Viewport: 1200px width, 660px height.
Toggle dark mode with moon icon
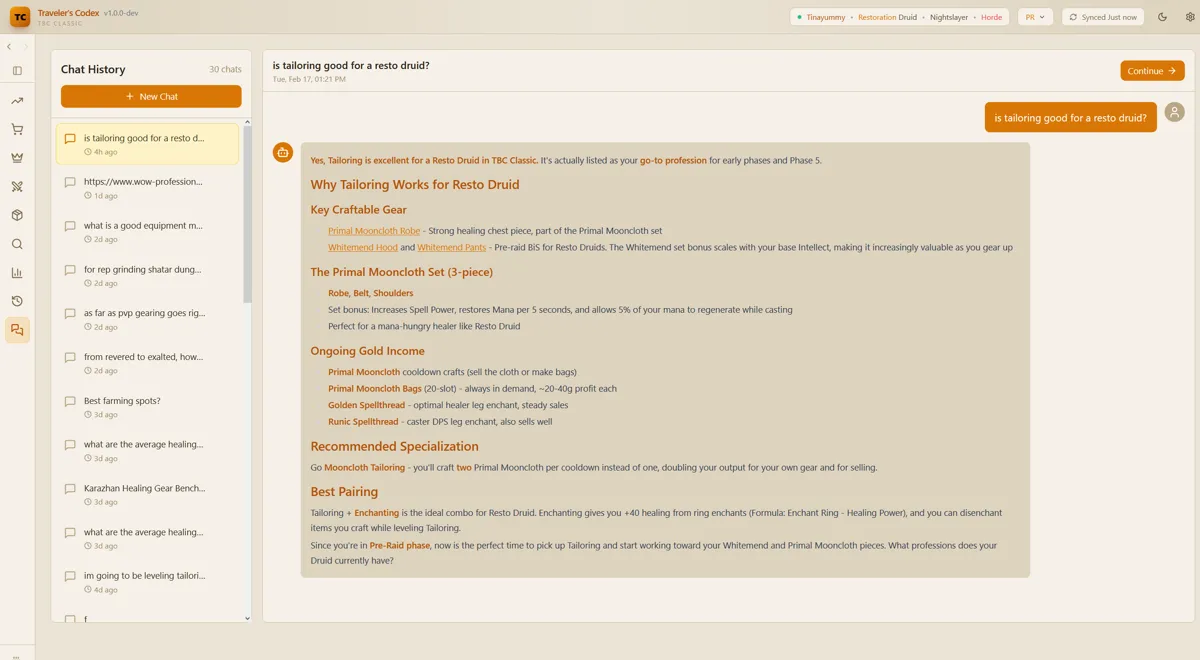(x=1162, y=17)
